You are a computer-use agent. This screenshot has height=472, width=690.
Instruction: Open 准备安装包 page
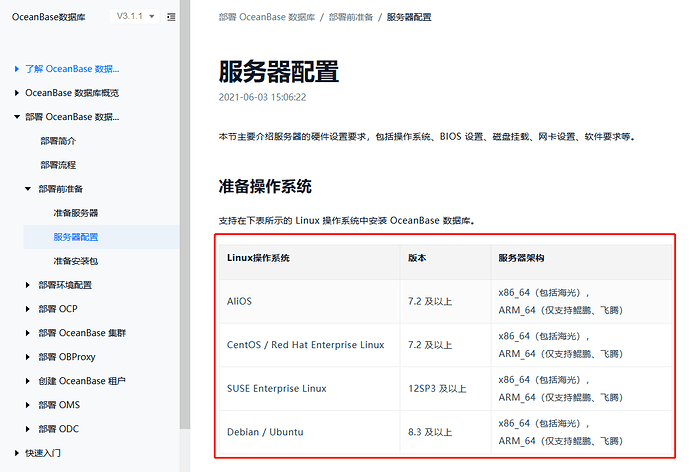point(76,261)
